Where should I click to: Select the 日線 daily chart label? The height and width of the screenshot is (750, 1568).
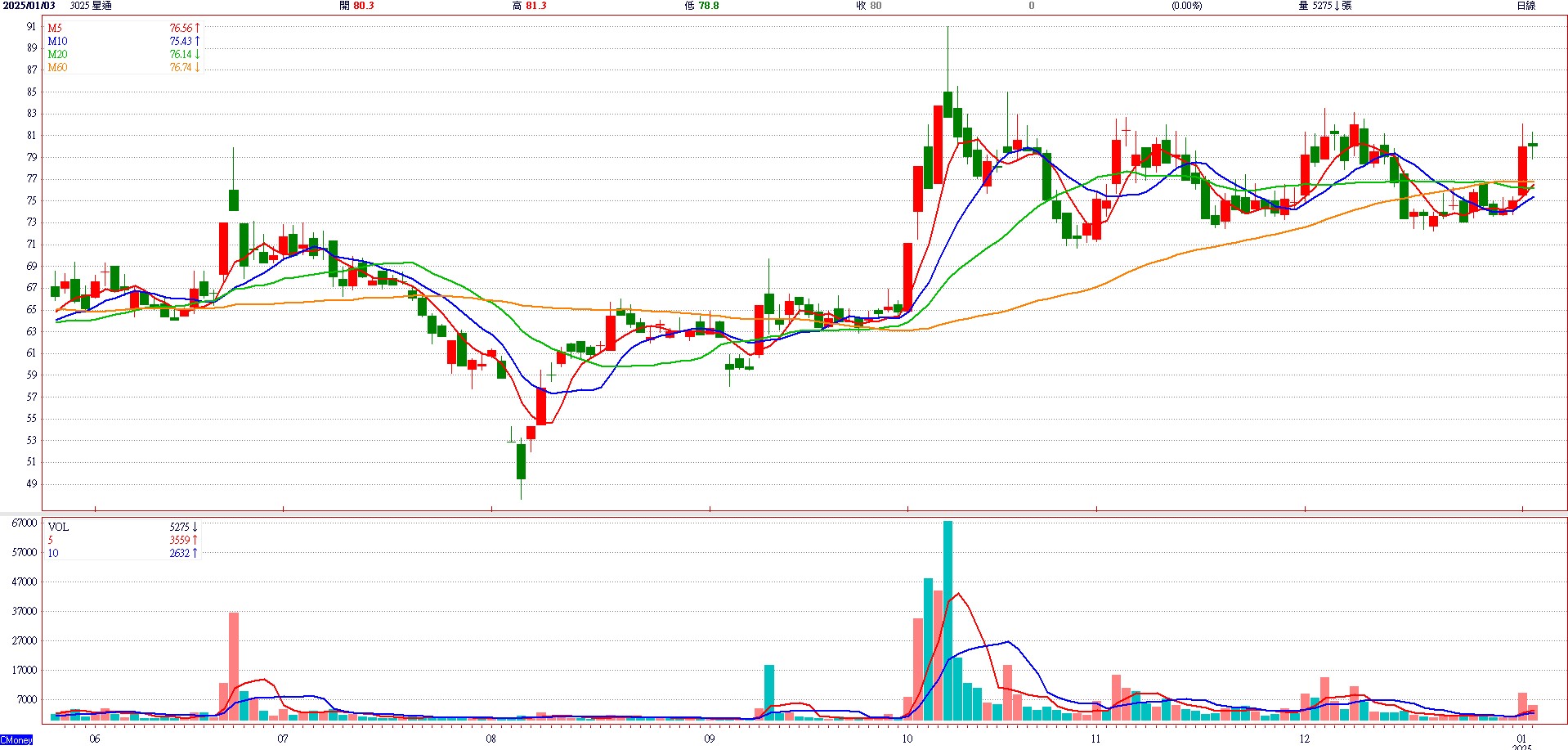click(x=1525, y=6)
